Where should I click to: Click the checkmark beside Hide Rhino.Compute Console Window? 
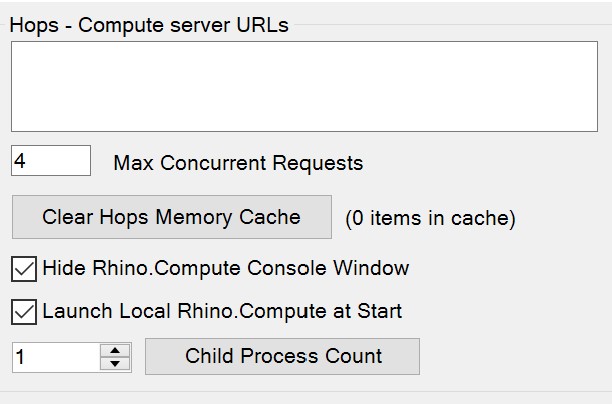[23, 268]
